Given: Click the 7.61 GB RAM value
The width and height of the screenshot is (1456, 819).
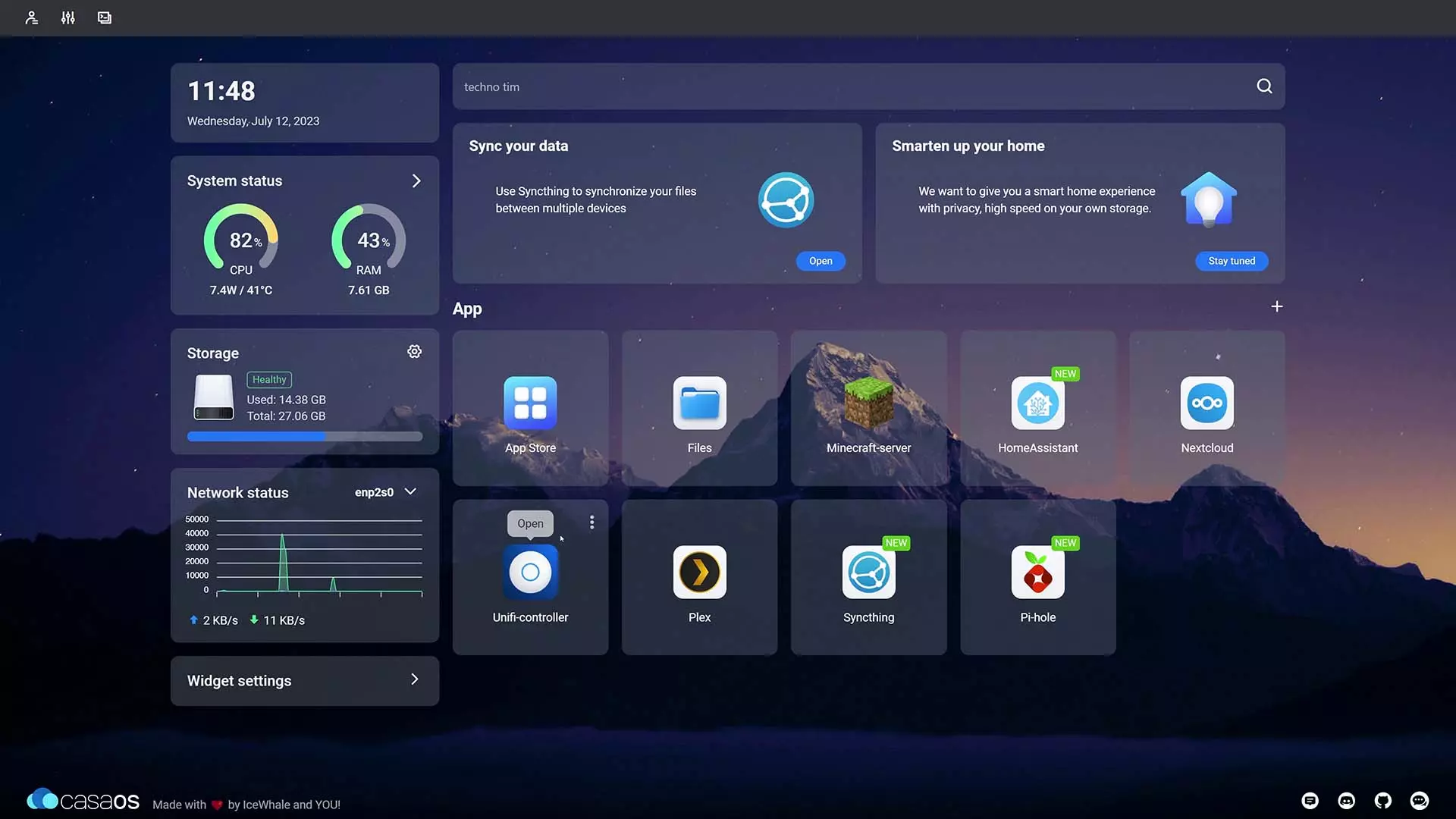Looking at the screenshot, I should (x=369, y=290).
